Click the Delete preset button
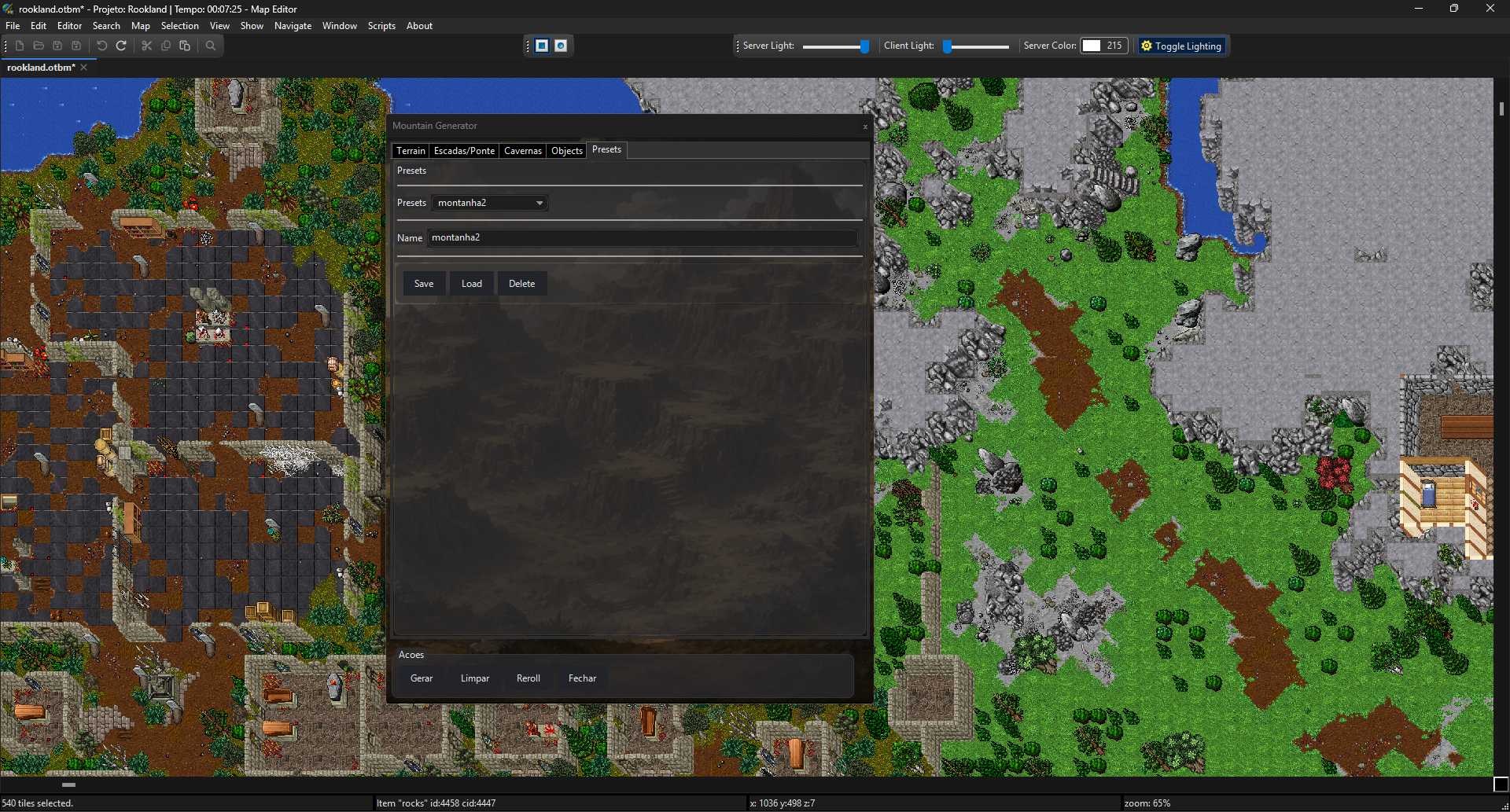Viewport: 1510px width, 812px height. [x=521, y=284]
